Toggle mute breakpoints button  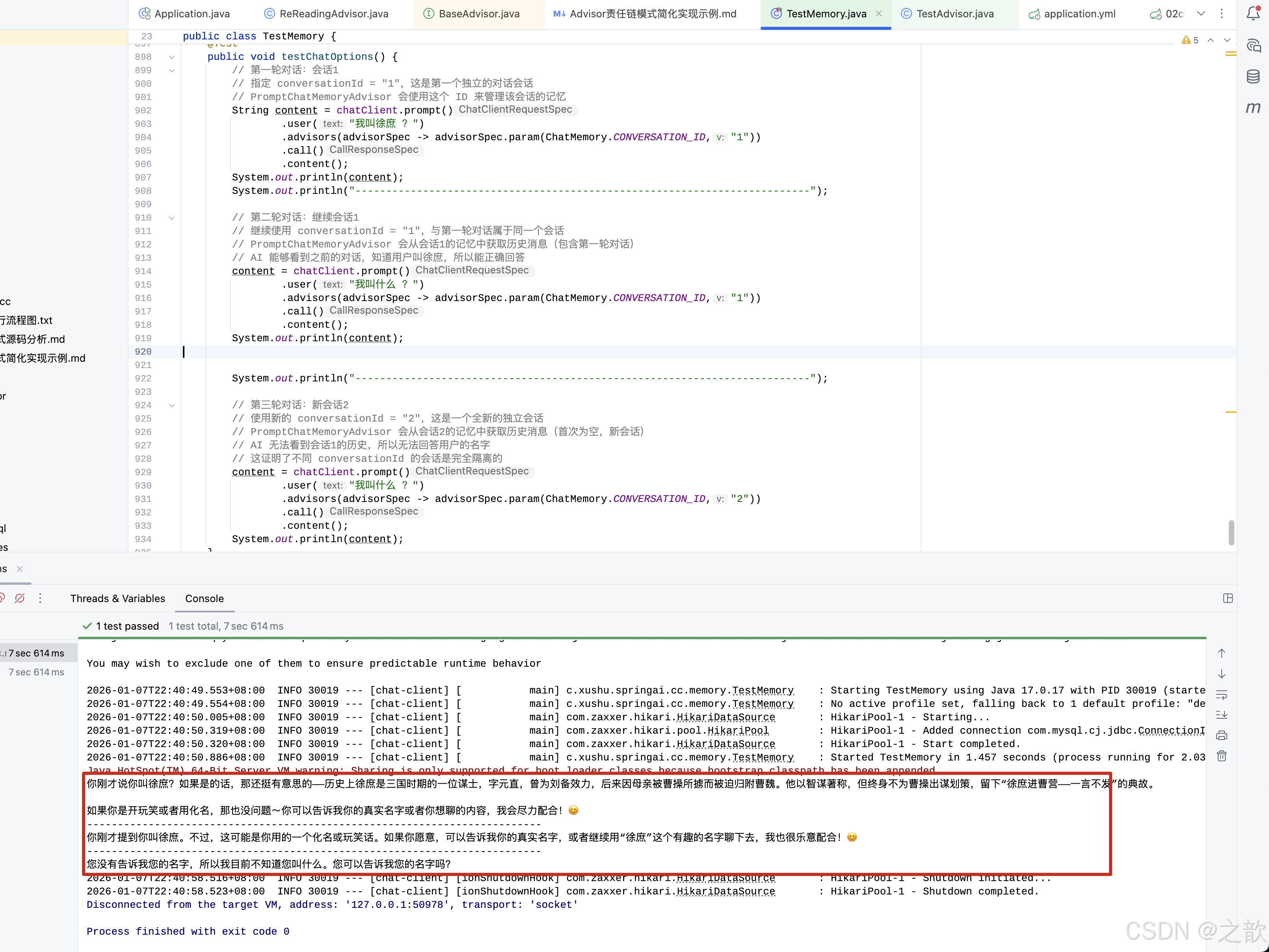[20, 598]
